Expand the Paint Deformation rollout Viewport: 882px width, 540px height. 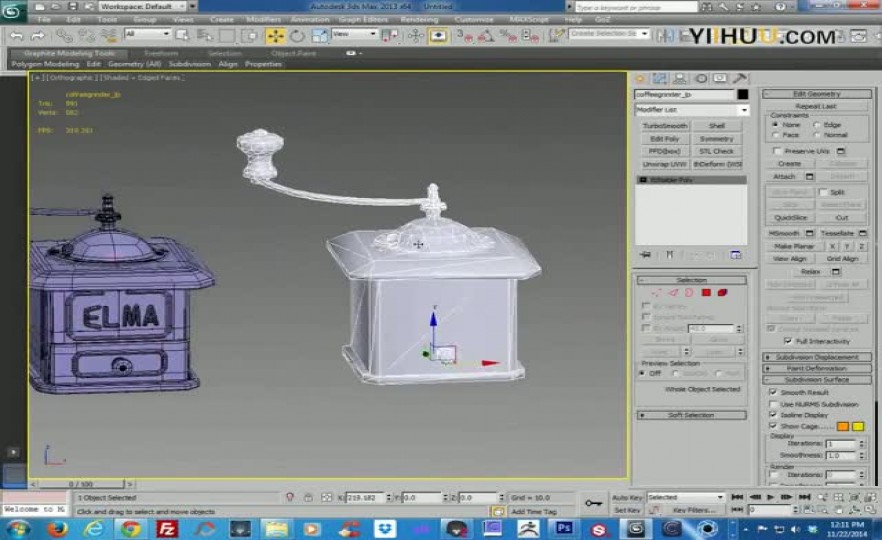coord(817,368)
